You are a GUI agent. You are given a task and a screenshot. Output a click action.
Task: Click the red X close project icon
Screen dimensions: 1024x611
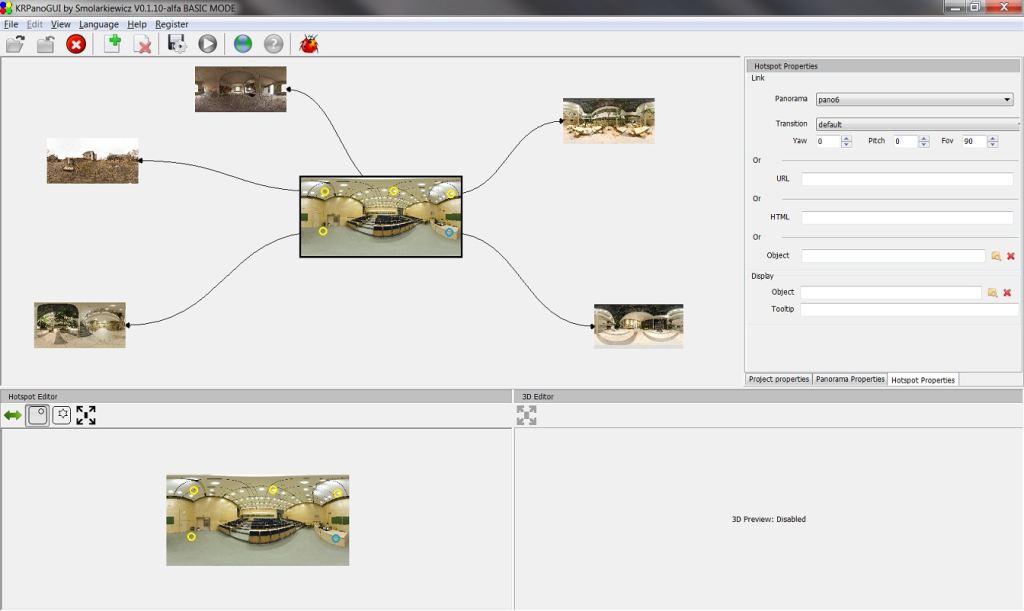coord(76,44)
